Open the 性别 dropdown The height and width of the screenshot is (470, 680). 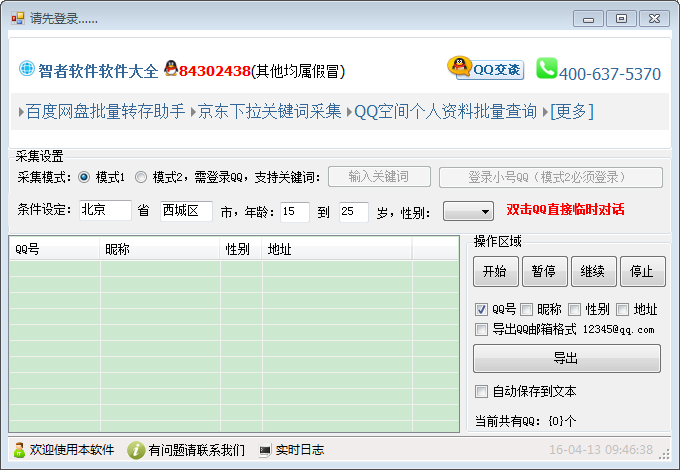(468, 212)
